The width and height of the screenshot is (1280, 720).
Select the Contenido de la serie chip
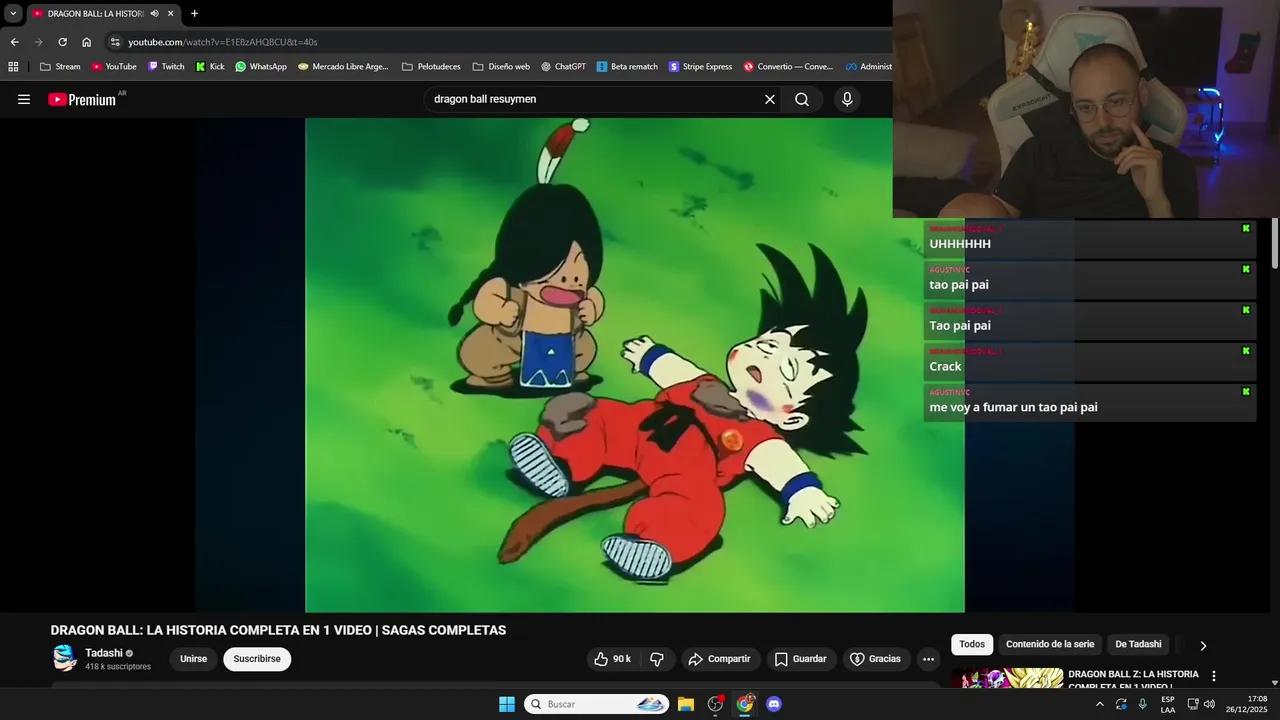tap(1050, 645)
